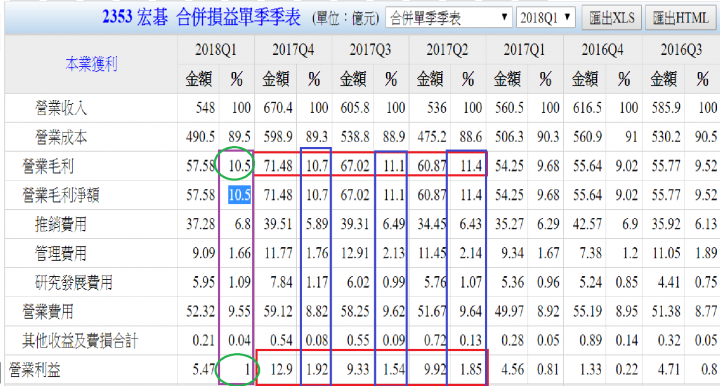This screenshot has height=386, width=720.
Task: Open the 合併單季季表 dropdown
Action: [449, 18]
